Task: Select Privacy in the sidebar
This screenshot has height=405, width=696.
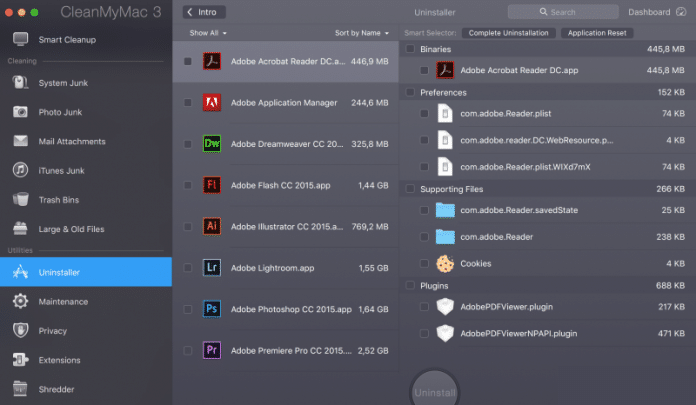Action: 86,330
